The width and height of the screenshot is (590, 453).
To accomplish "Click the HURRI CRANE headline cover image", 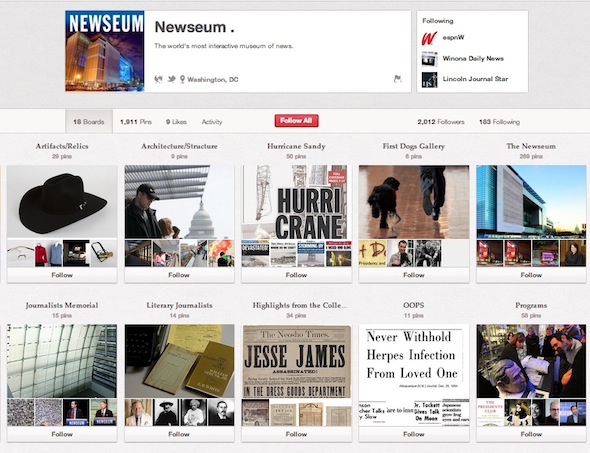I will click(x=297, y=202).
